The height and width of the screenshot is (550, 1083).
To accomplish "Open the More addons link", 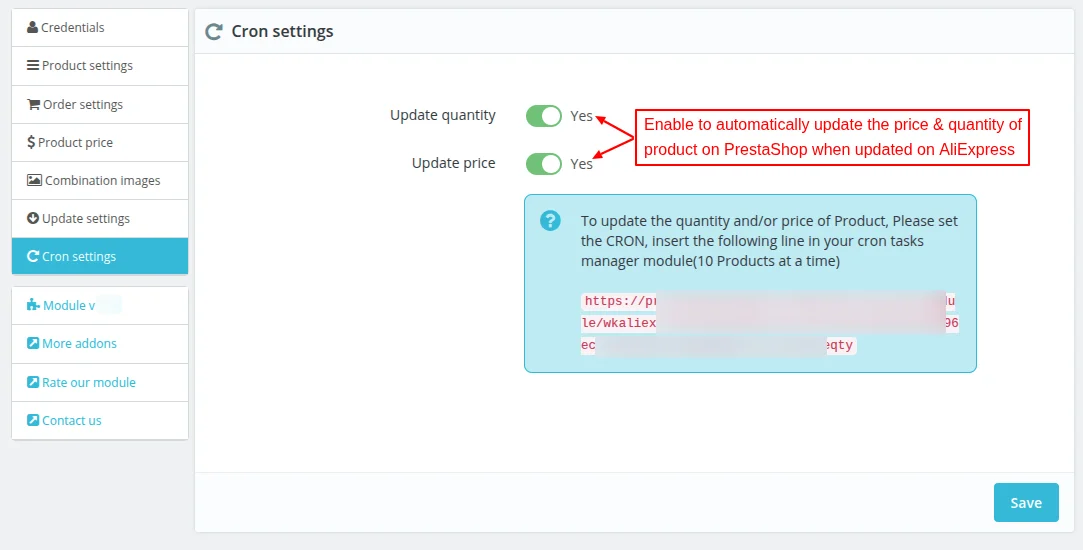I will coord(79,344).
